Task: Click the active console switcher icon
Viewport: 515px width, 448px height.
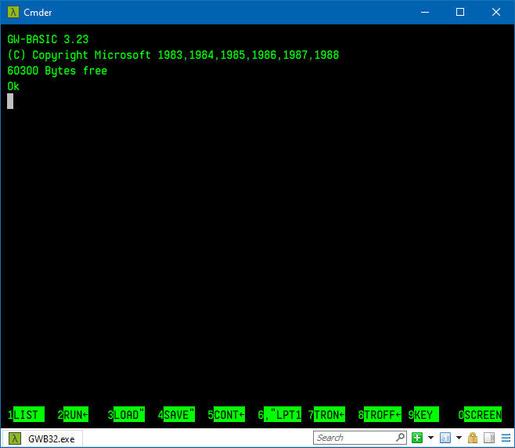Action: point(445,438)
